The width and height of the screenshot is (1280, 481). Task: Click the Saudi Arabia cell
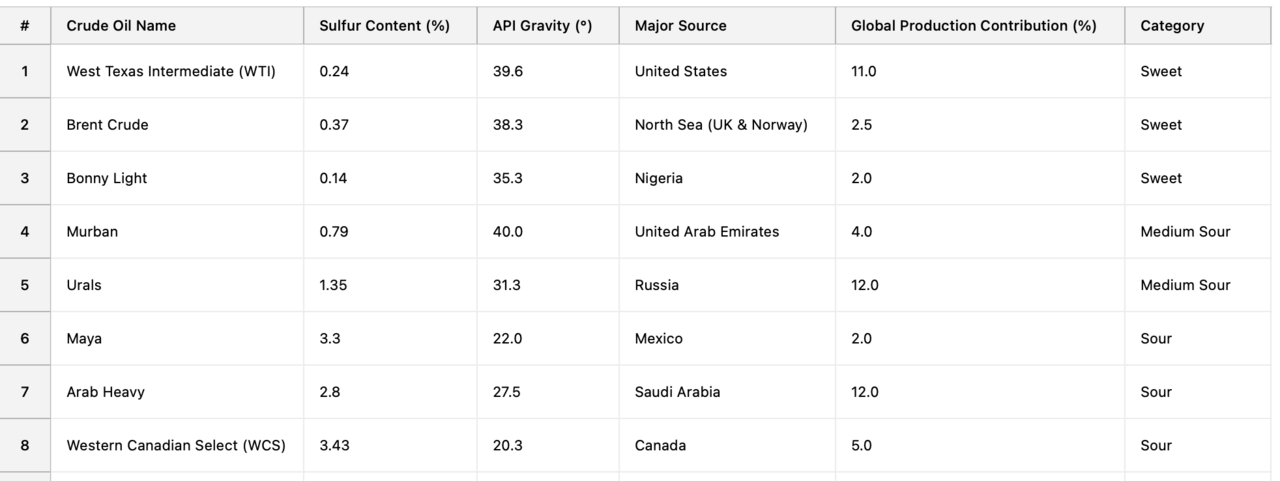tap(677, 392)
